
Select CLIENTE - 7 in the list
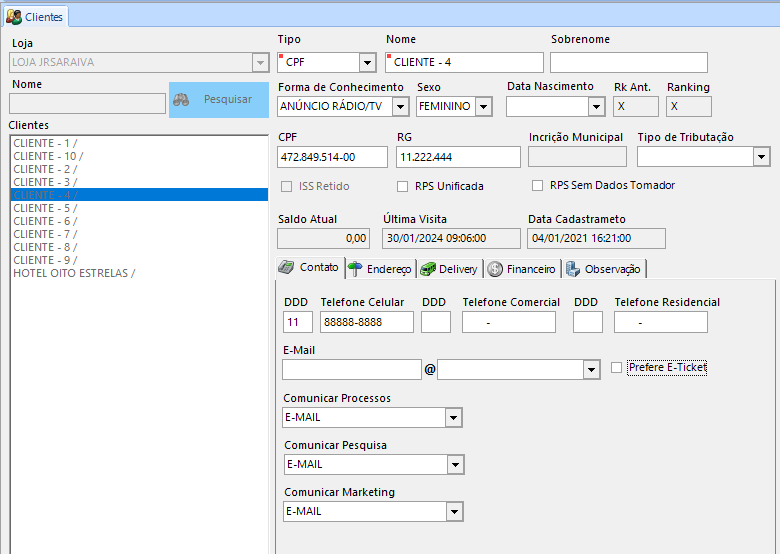[139, 234]
